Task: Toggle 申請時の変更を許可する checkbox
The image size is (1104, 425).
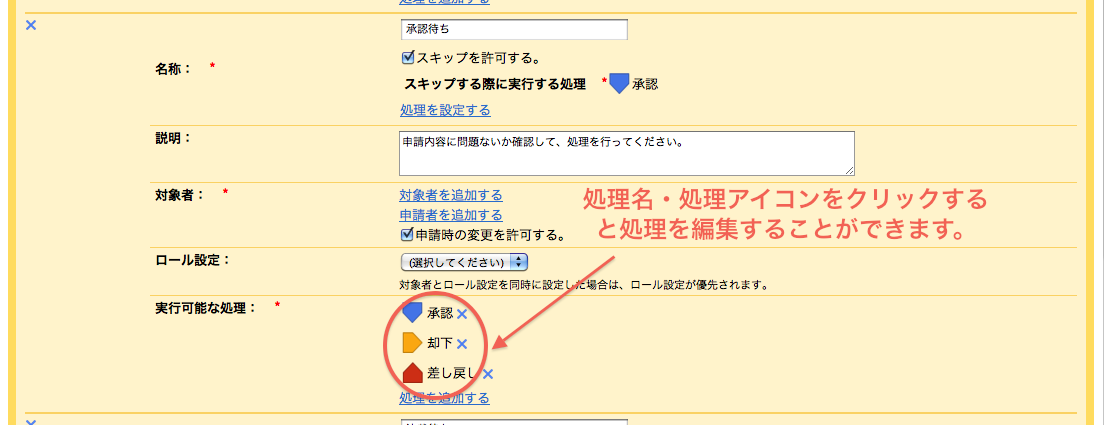Action: click(406, 234)
